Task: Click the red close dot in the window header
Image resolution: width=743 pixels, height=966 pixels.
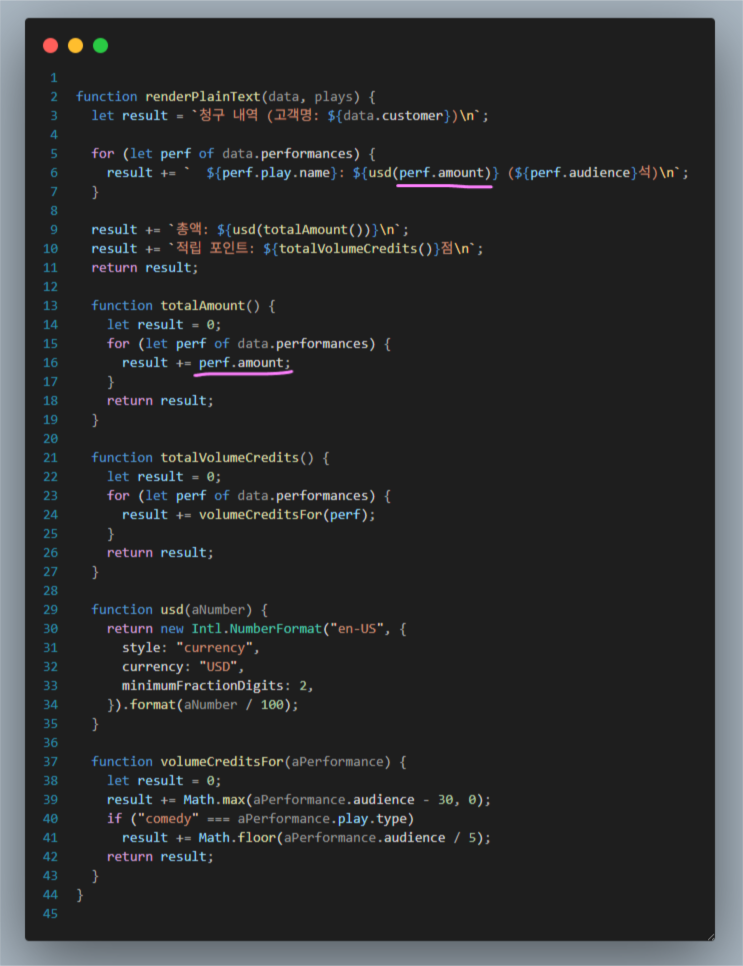Action: point(51,46)
